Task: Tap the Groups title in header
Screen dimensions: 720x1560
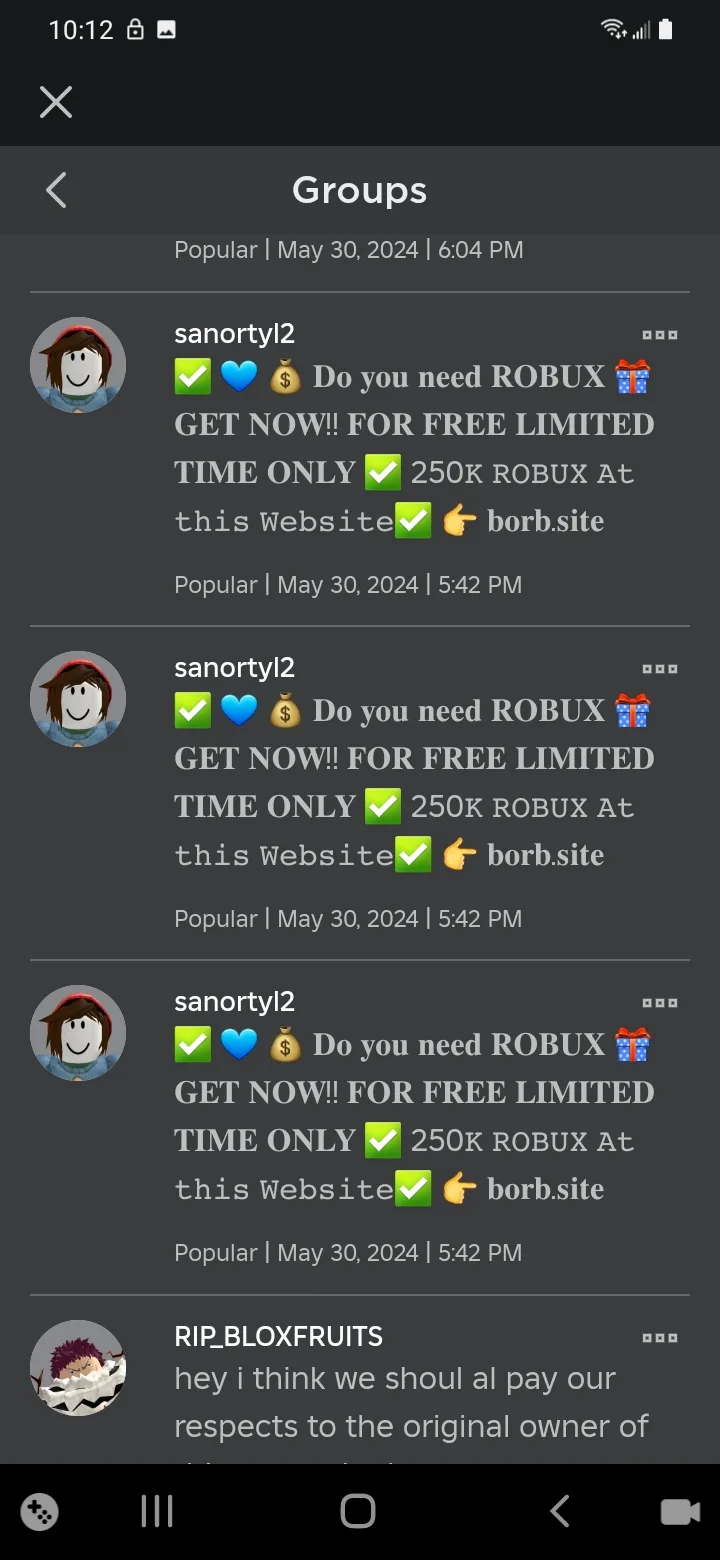Action: [x=360, y=190]
